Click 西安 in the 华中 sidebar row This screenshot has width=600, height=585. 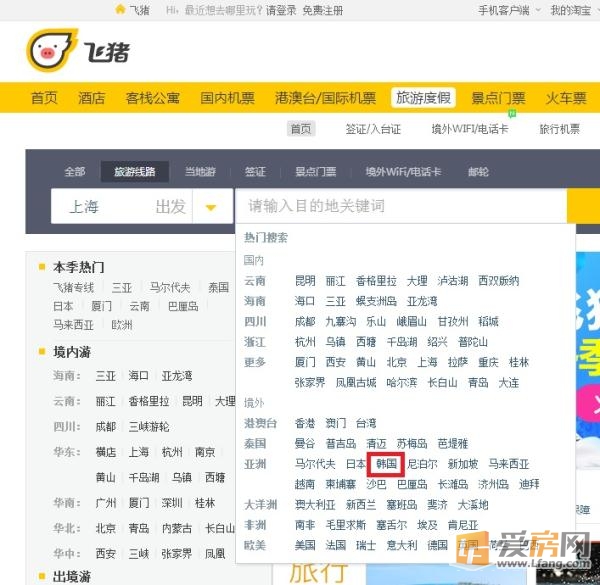coord(106,554)
